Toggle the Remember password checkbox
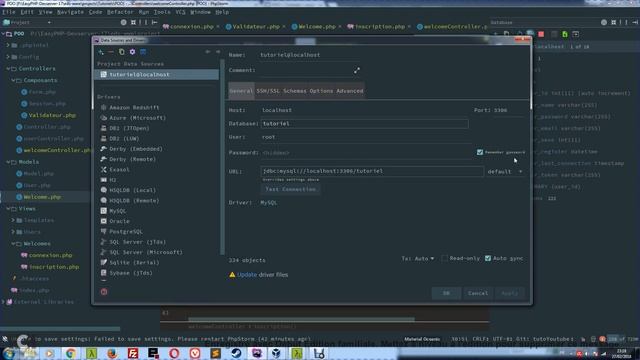 480,152
